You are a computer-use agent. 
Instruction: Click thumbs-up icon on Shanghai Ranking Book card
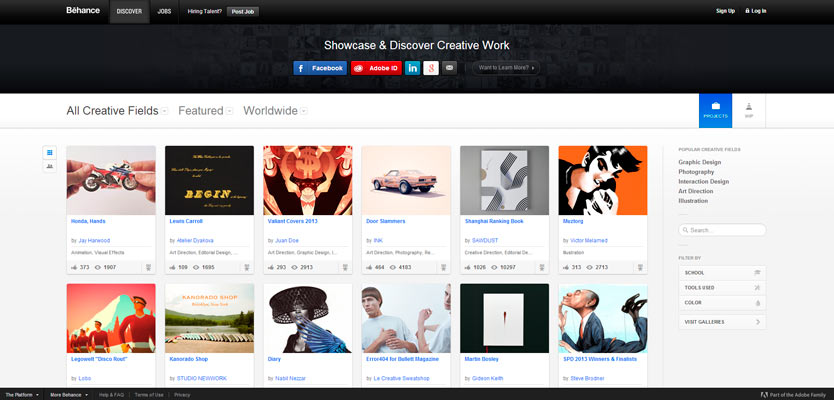468,267
